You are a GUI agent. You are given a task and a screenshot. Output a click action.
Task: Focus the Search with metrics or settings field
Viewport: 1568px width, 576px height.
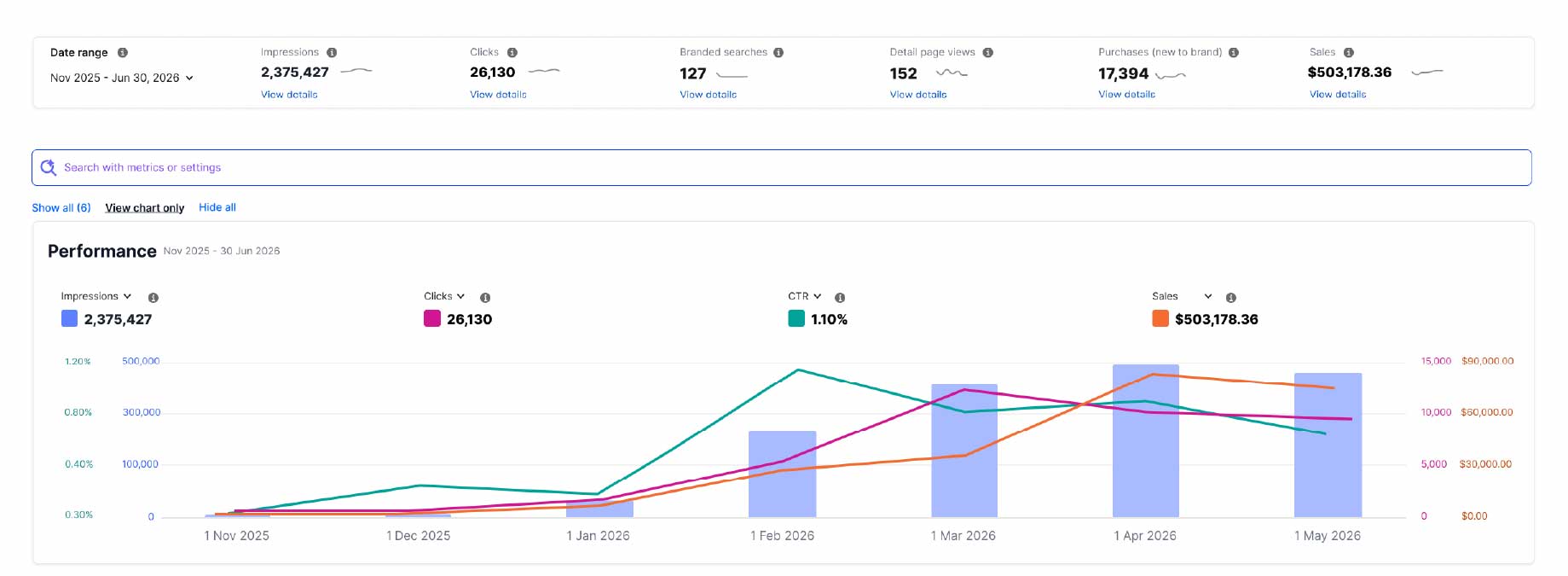tap(782, 168)
